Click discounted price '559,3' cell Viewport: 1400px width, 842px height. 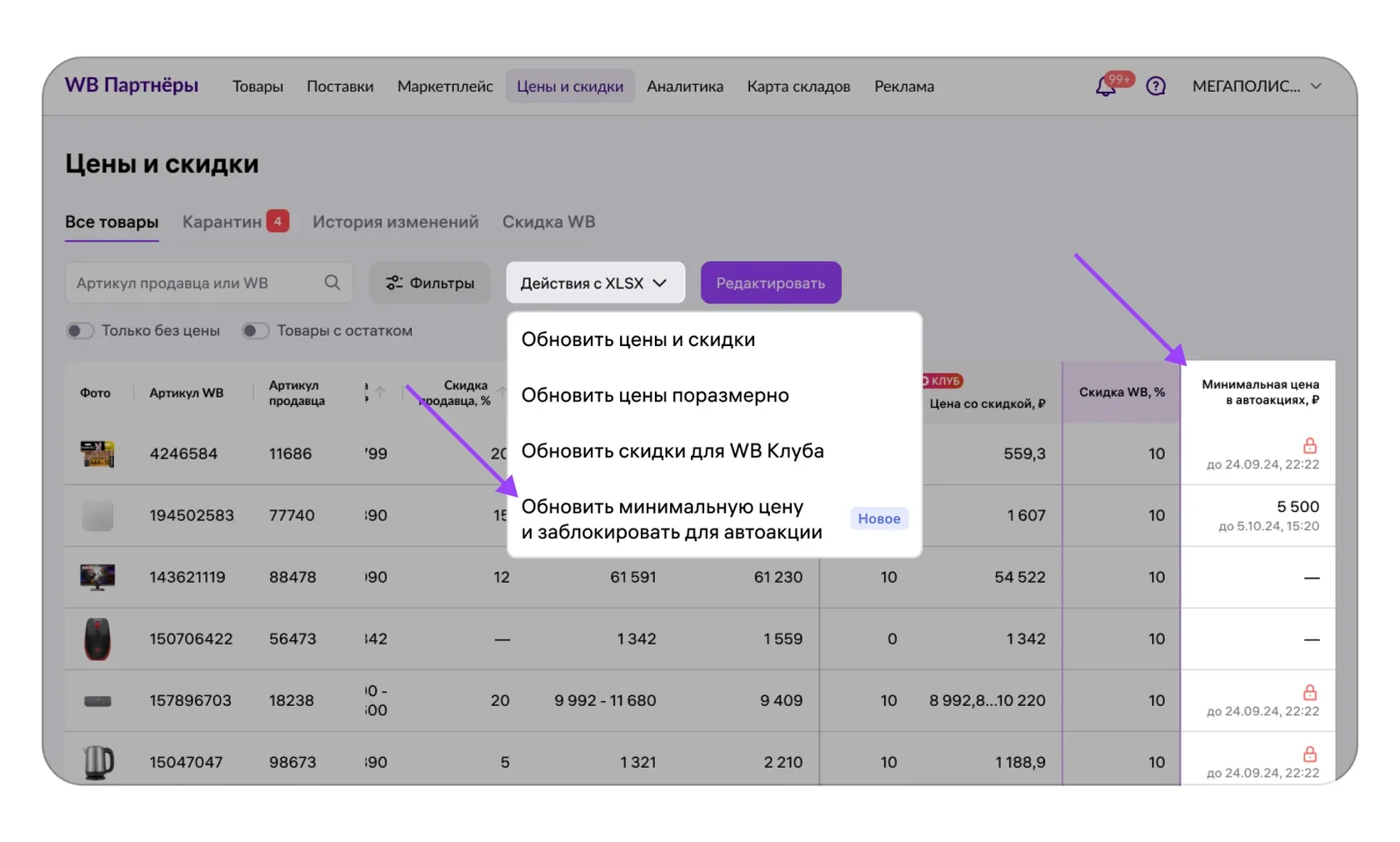click(1024, 454)
